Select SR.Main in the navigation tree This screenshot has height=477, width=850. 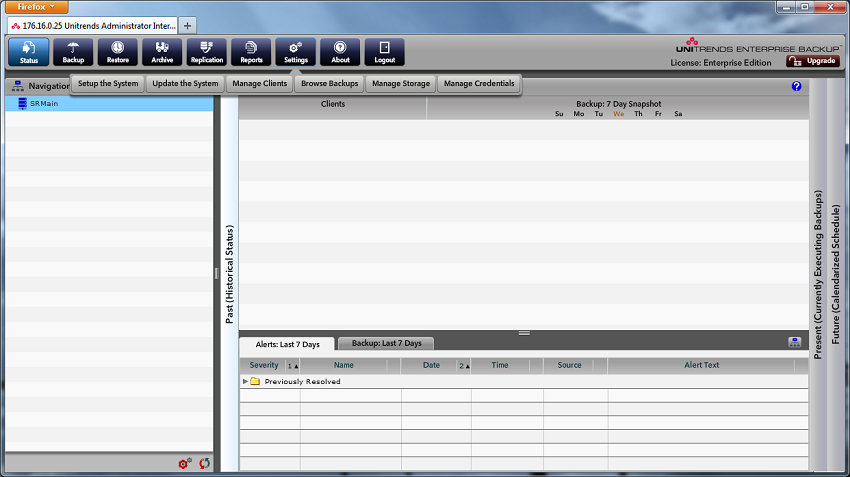pyautogui.click(x=44, y=103)
